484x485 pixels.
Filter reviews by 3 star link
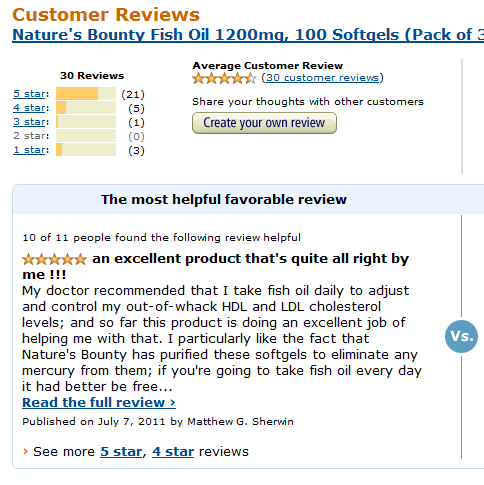pyautogui.click(x=29, y=122)
